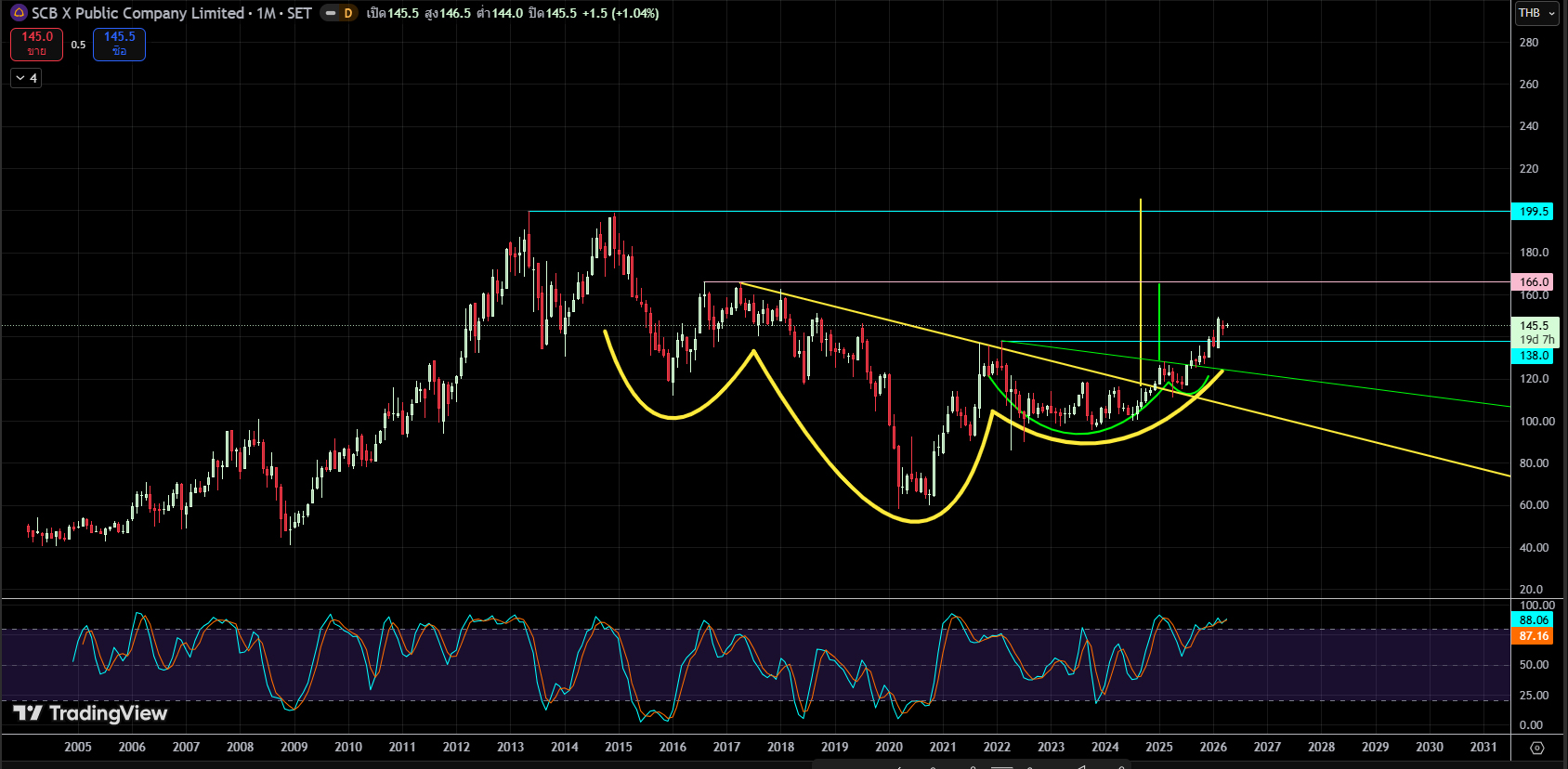This screenshot has height=769, width=1568.
Task: Click the 2026 label on the time axis
Action: [1213, 747]
